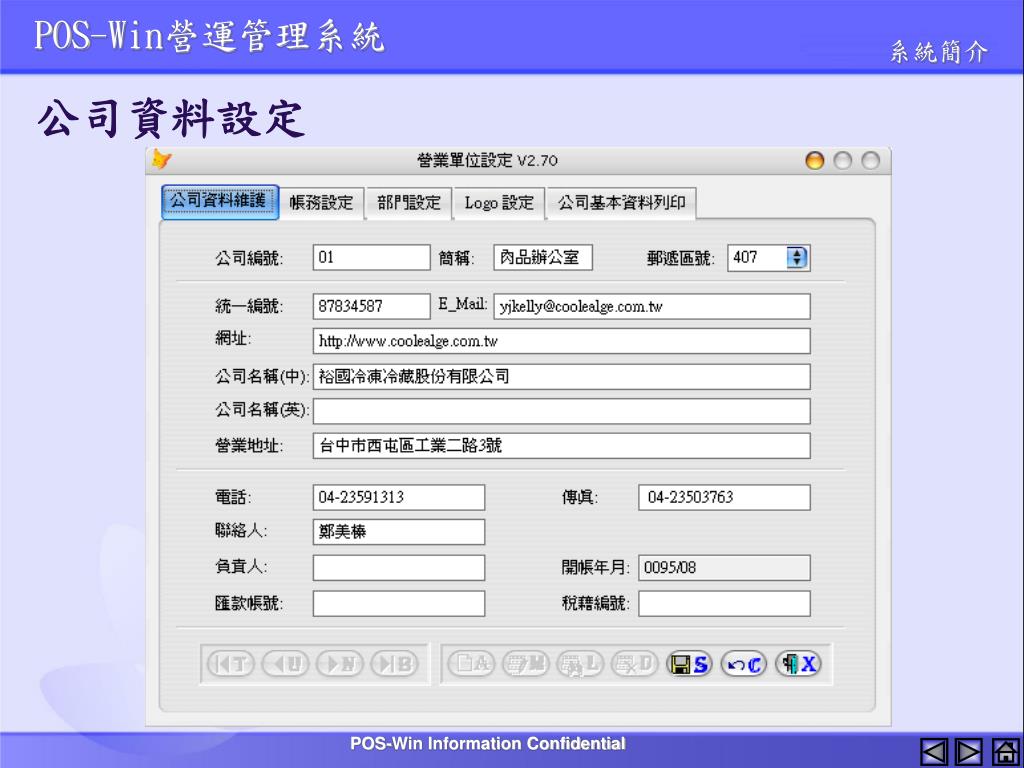Image resolution: width=1024 pixels, height=768 pixels.
Task: Click the 公司資料設定 slide heading
Action: coord(171,119)
